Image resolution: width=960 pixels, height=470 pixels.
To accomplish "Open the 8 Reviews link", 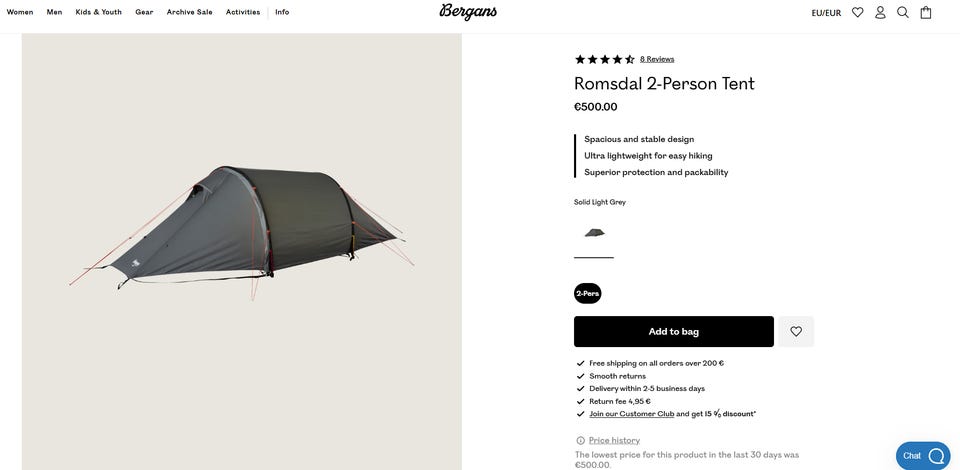I will coord(657,59).
